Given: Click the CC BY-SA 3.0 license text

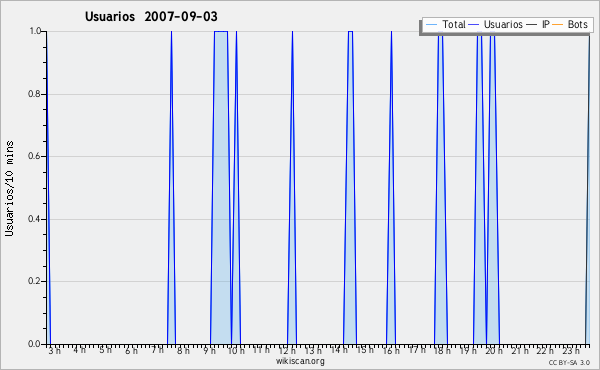Looking at the screenshot, I should 569,362.
